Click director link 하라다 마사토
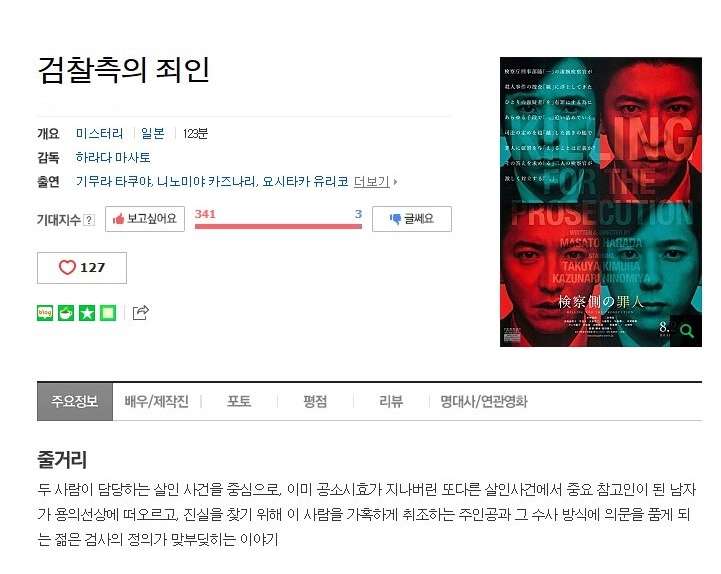721x574 pixels. 113,158
